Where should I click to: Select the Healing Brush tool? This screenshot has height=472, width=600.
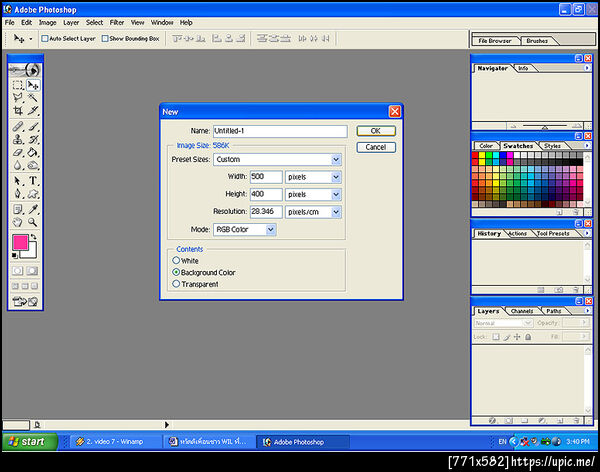click(18, 126)
